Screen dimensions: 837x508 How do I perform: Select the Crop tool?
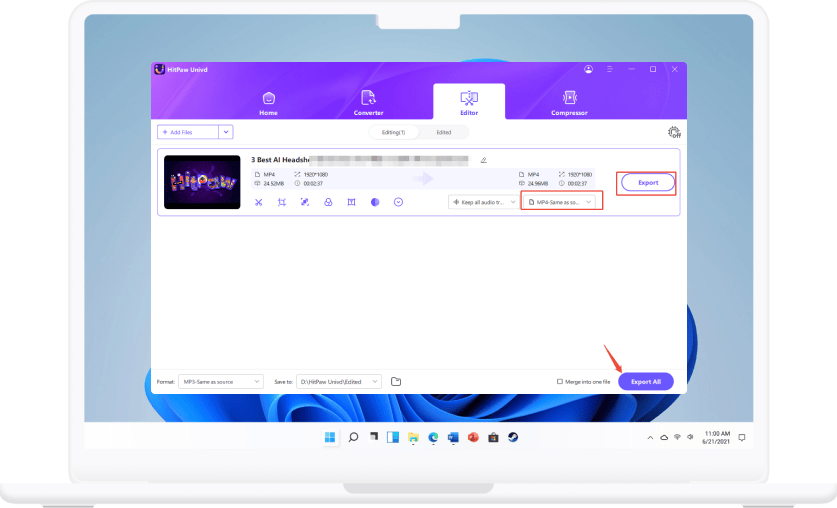coord(282,202)
